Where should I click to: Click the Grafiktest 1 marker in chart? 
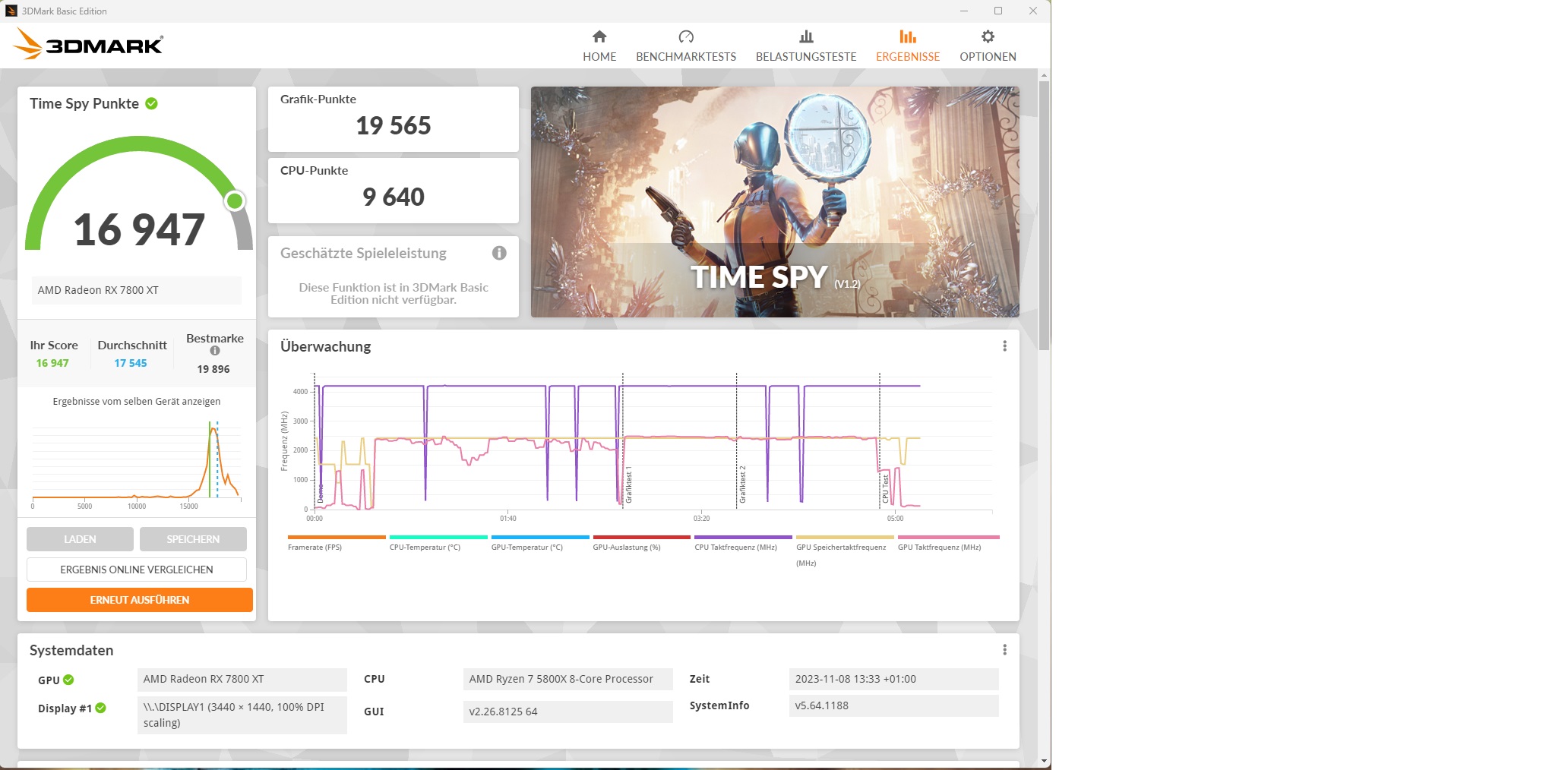(628, 486)
